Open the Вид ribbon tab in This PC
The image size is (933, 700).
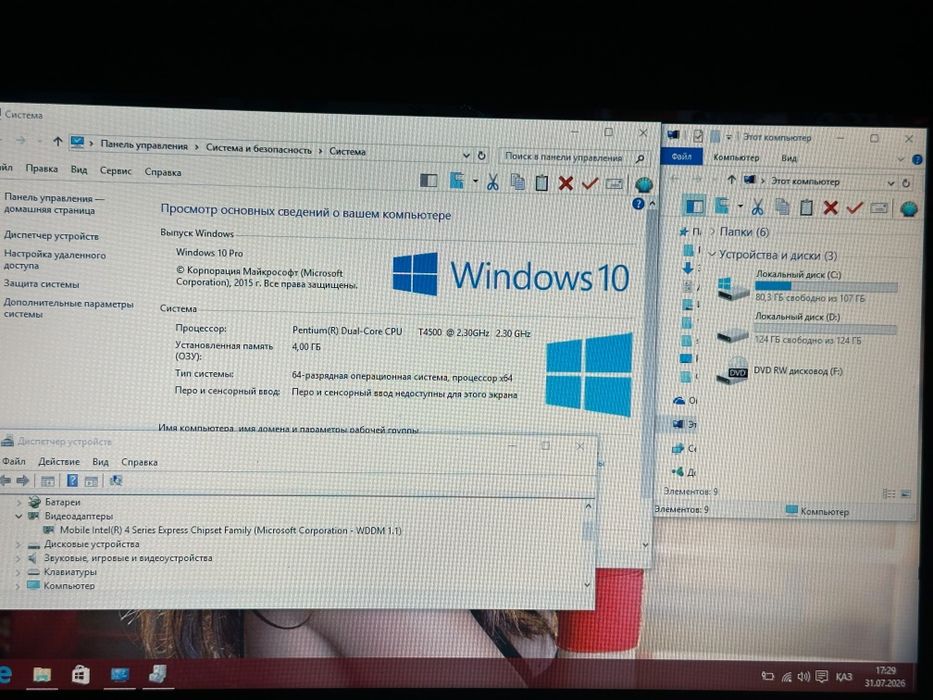point(789,158)
